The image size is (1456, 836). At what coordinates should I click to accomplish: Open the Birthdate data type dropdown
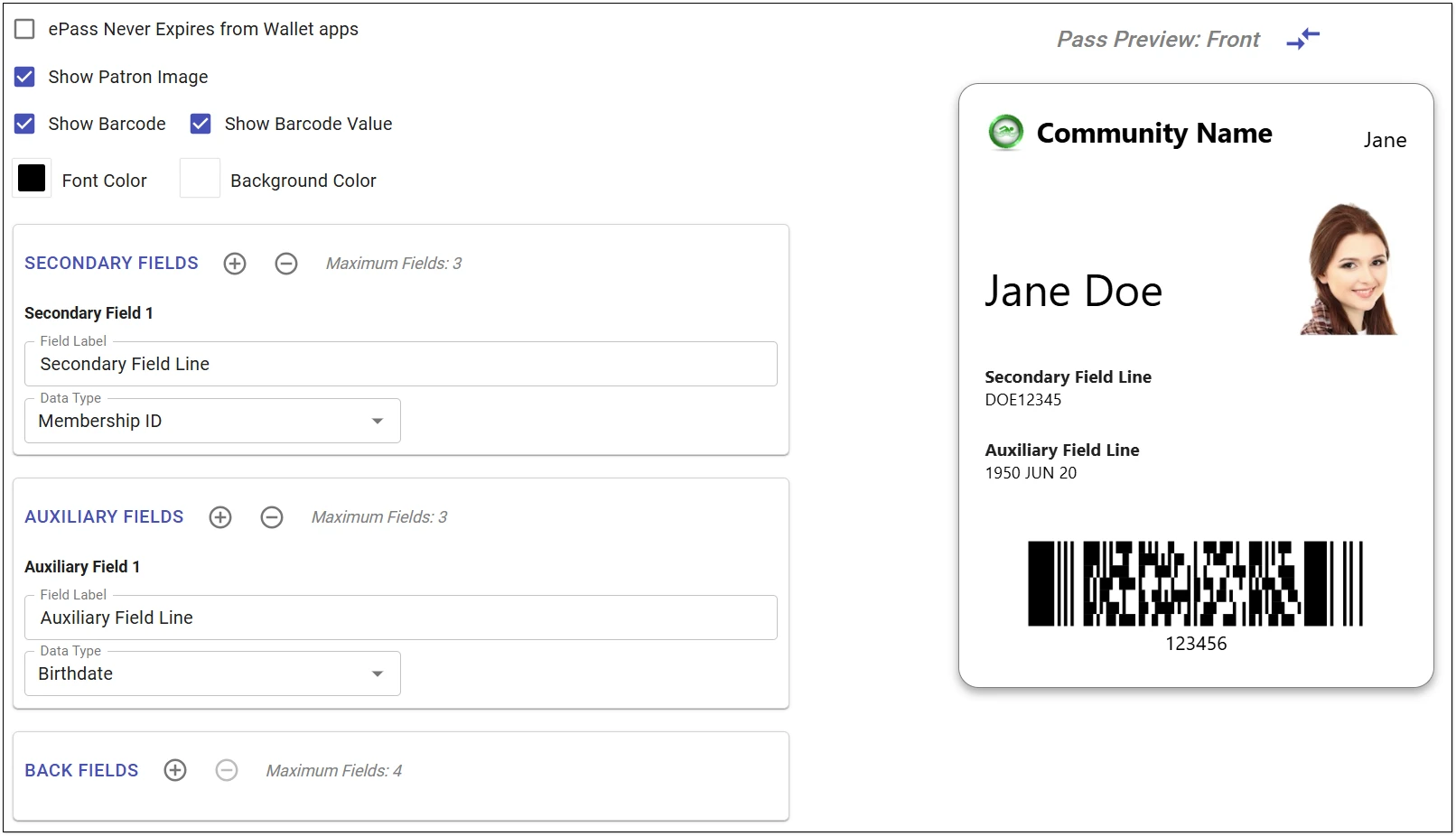click(212, 674)
